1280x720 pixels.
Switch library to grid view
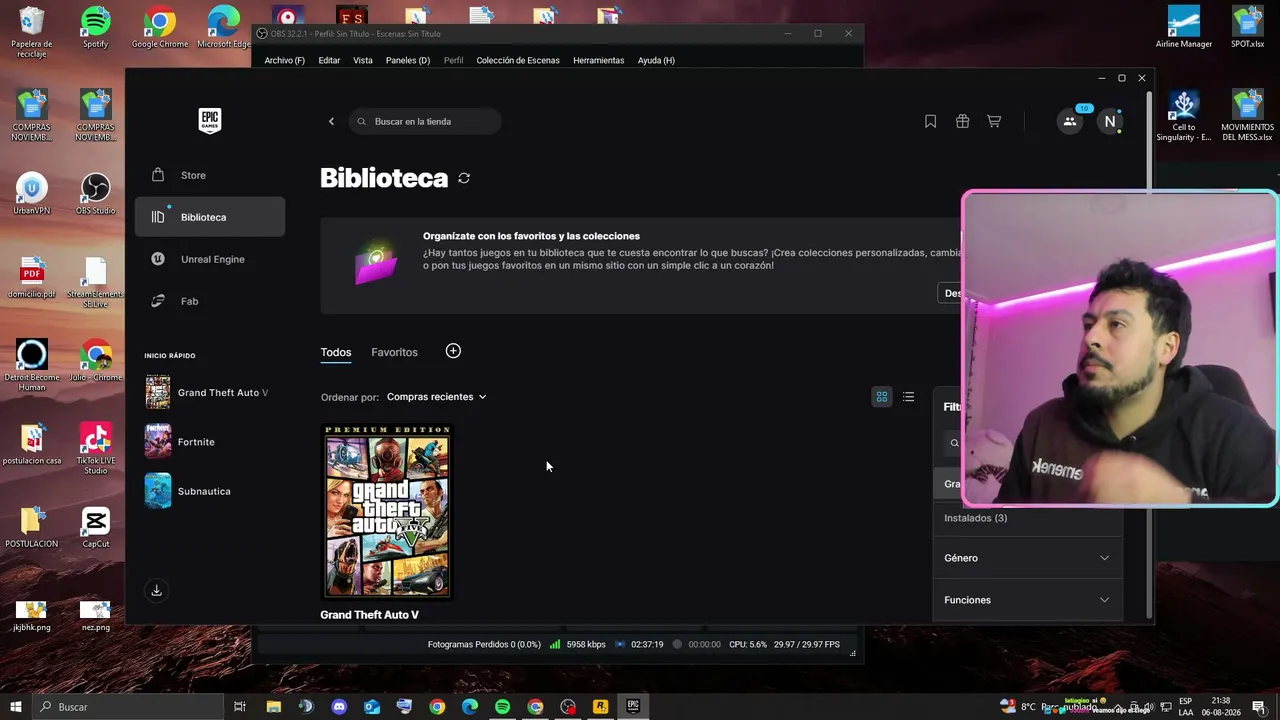coord(882,397)
